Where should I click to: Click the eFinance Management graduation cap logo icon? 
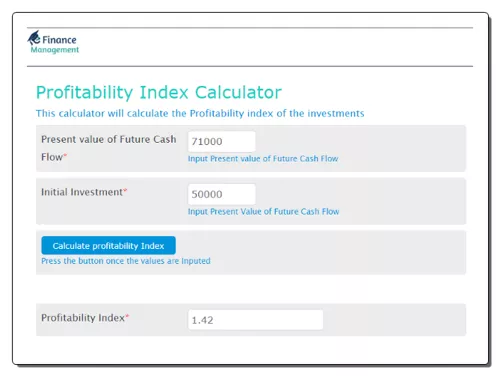(34, 38)
